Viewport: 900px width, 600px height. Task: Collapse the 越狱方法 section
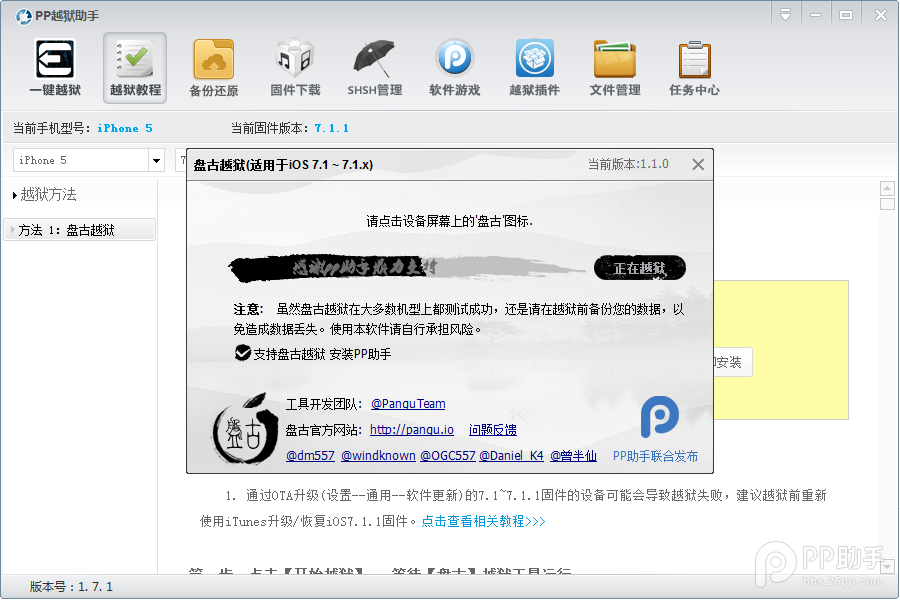point(41,195)
